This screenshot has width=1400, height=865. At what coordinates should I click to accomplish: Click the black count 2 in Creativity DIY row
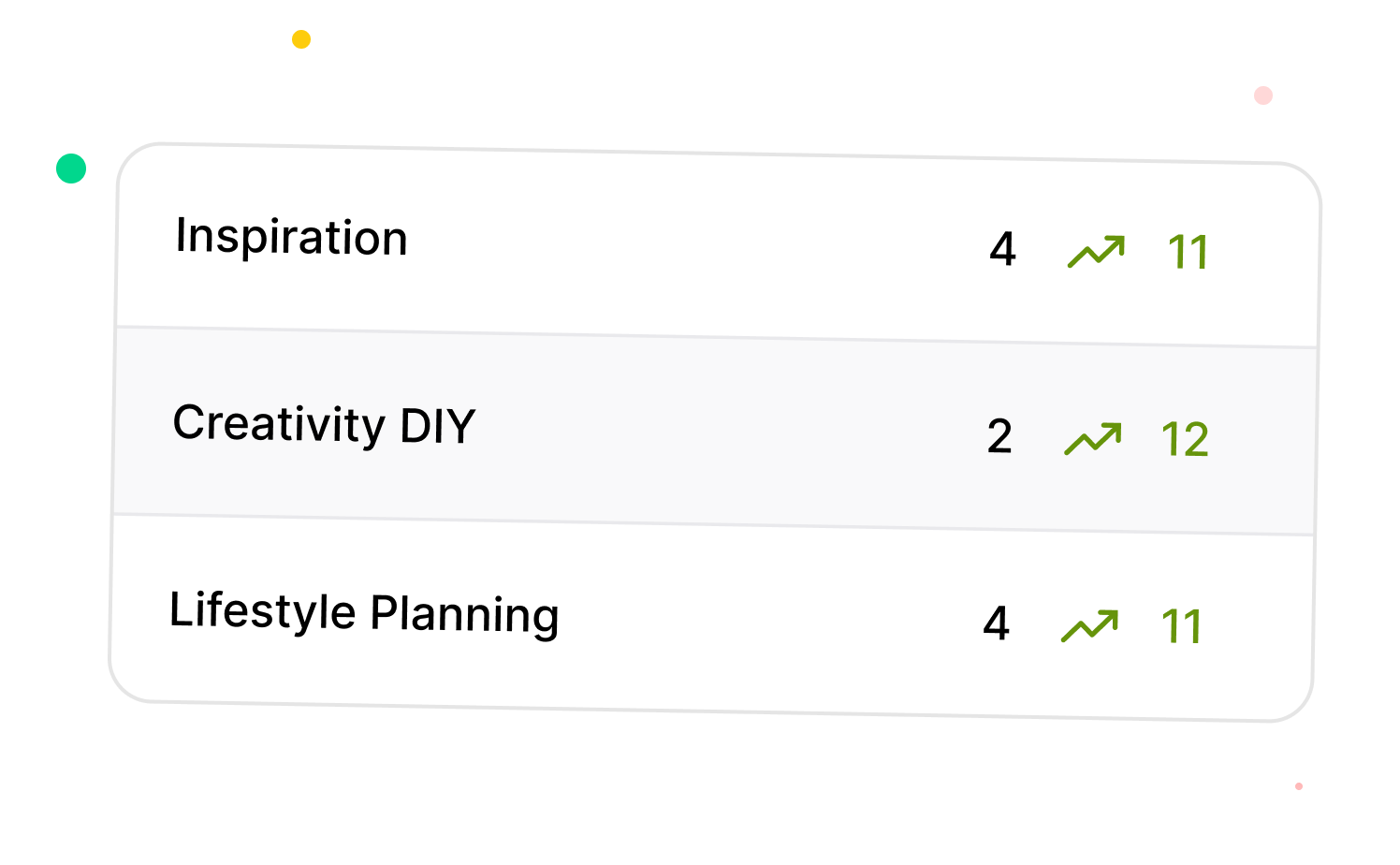[x=999, y=436]
